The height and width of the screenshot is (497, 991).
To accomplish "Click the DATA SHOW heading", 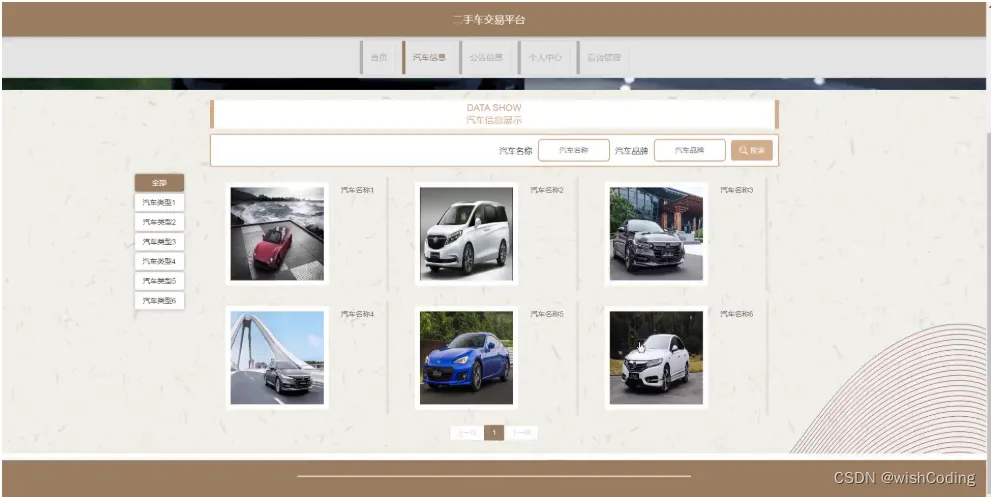I will tap(494, 107).
